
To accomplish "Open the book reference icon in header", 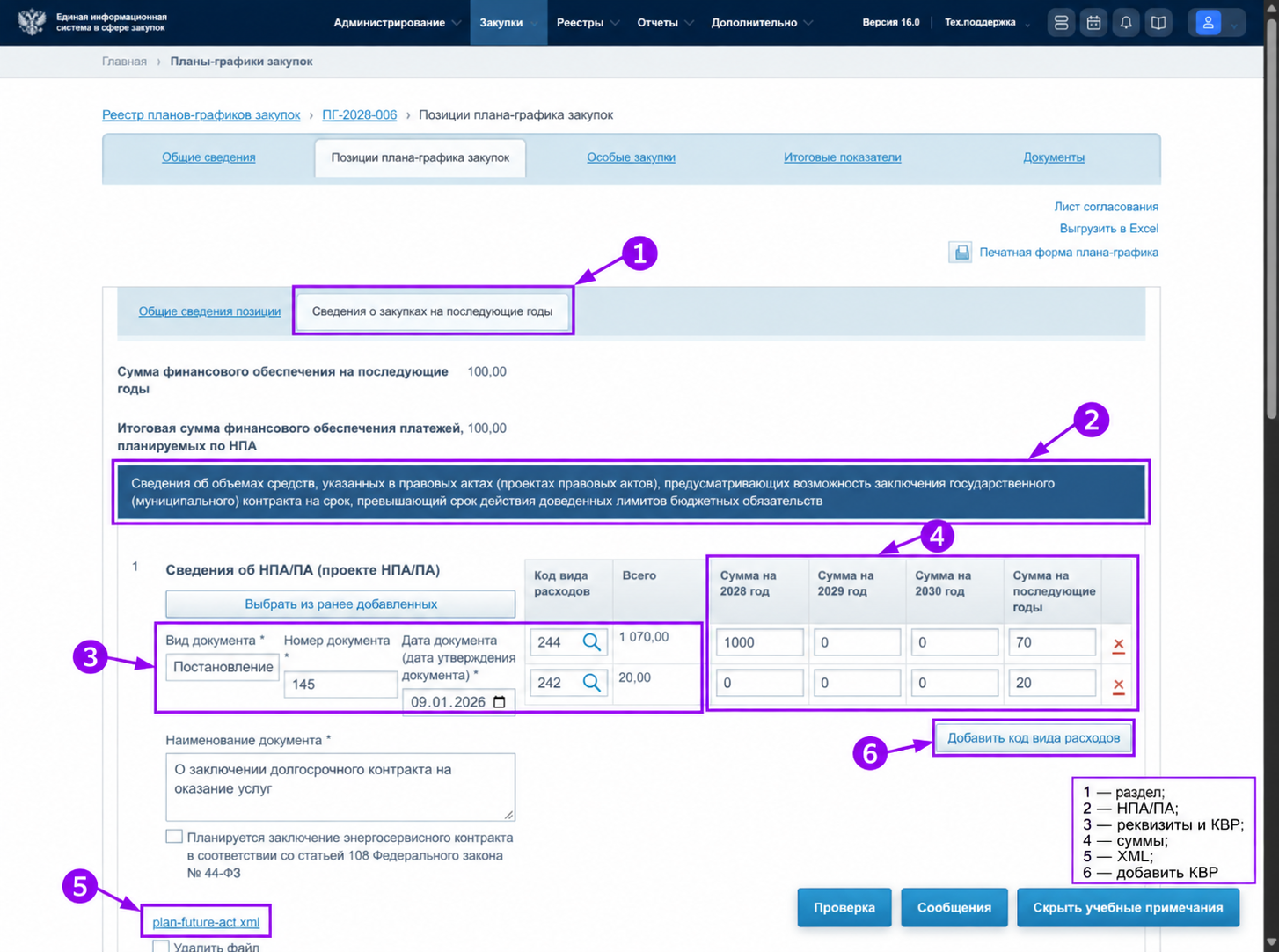I will (1158, 23).
